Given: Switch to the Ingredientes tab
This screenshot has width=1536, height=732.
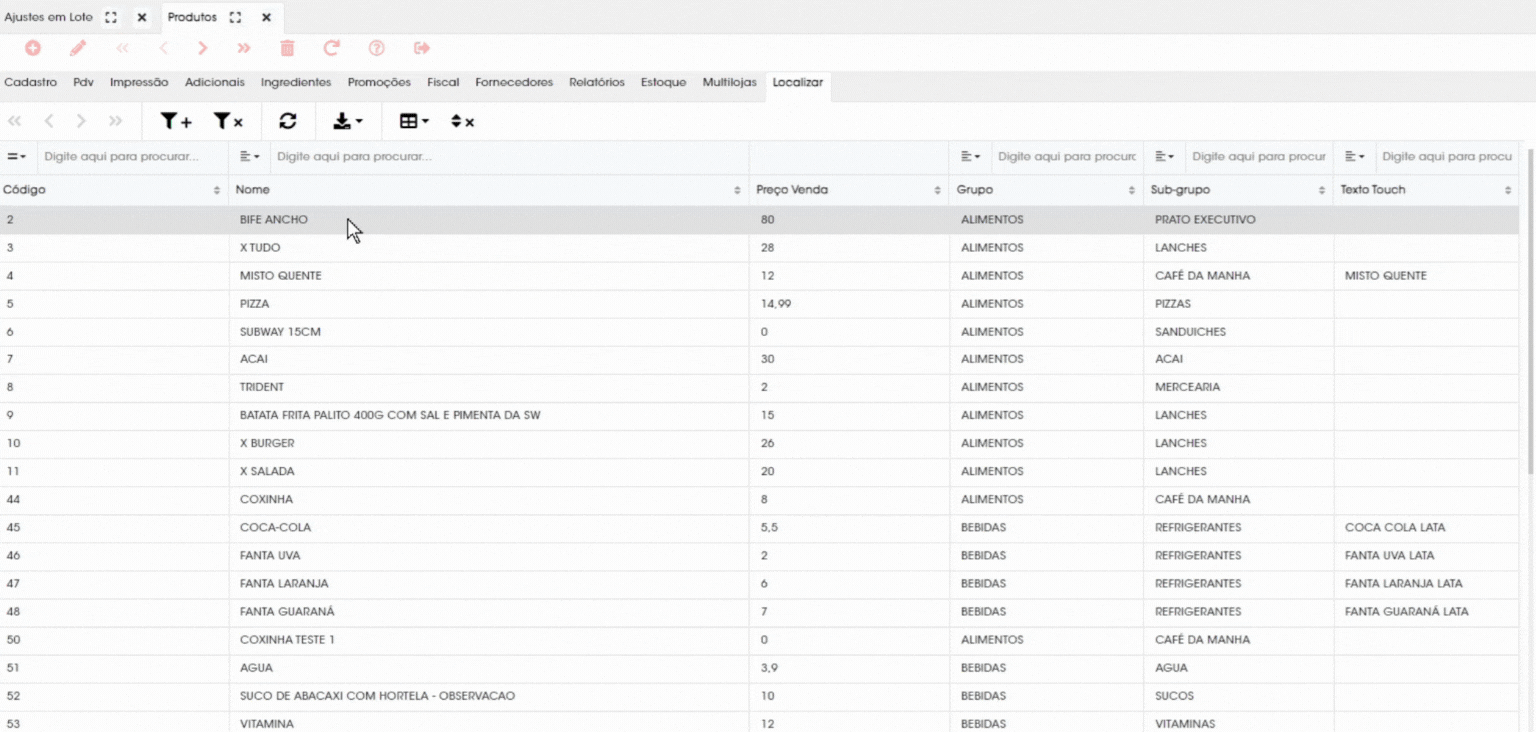Looking at the screenshot, I should (x=296, y=83).
